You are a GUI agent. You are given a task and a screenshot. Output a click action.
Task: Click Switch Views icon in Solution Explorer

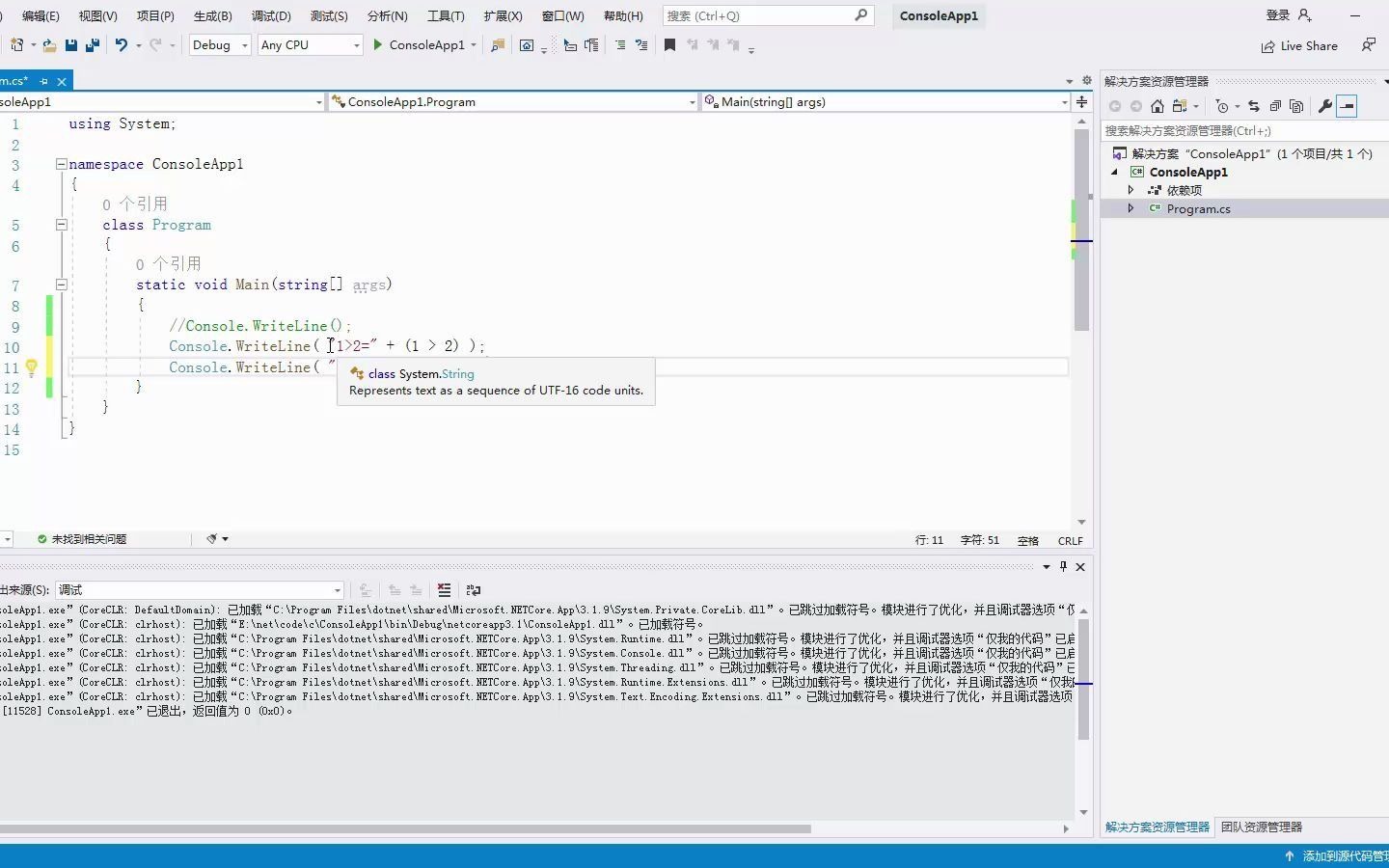tap(1179, 106)
